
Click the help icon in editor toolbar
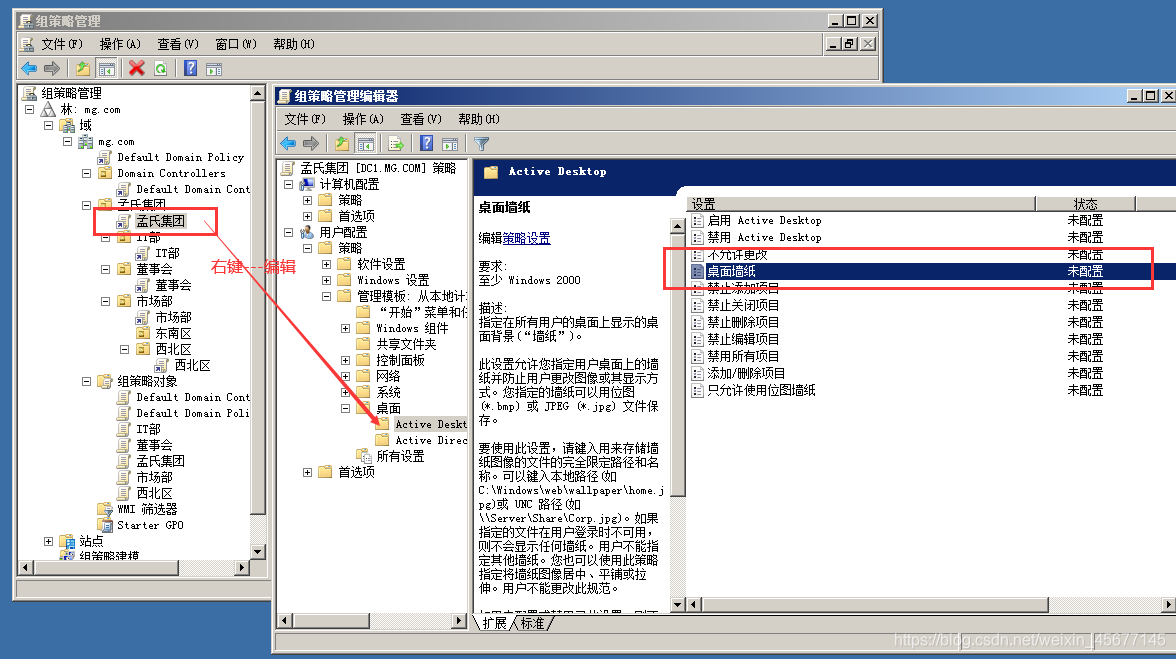426,143
